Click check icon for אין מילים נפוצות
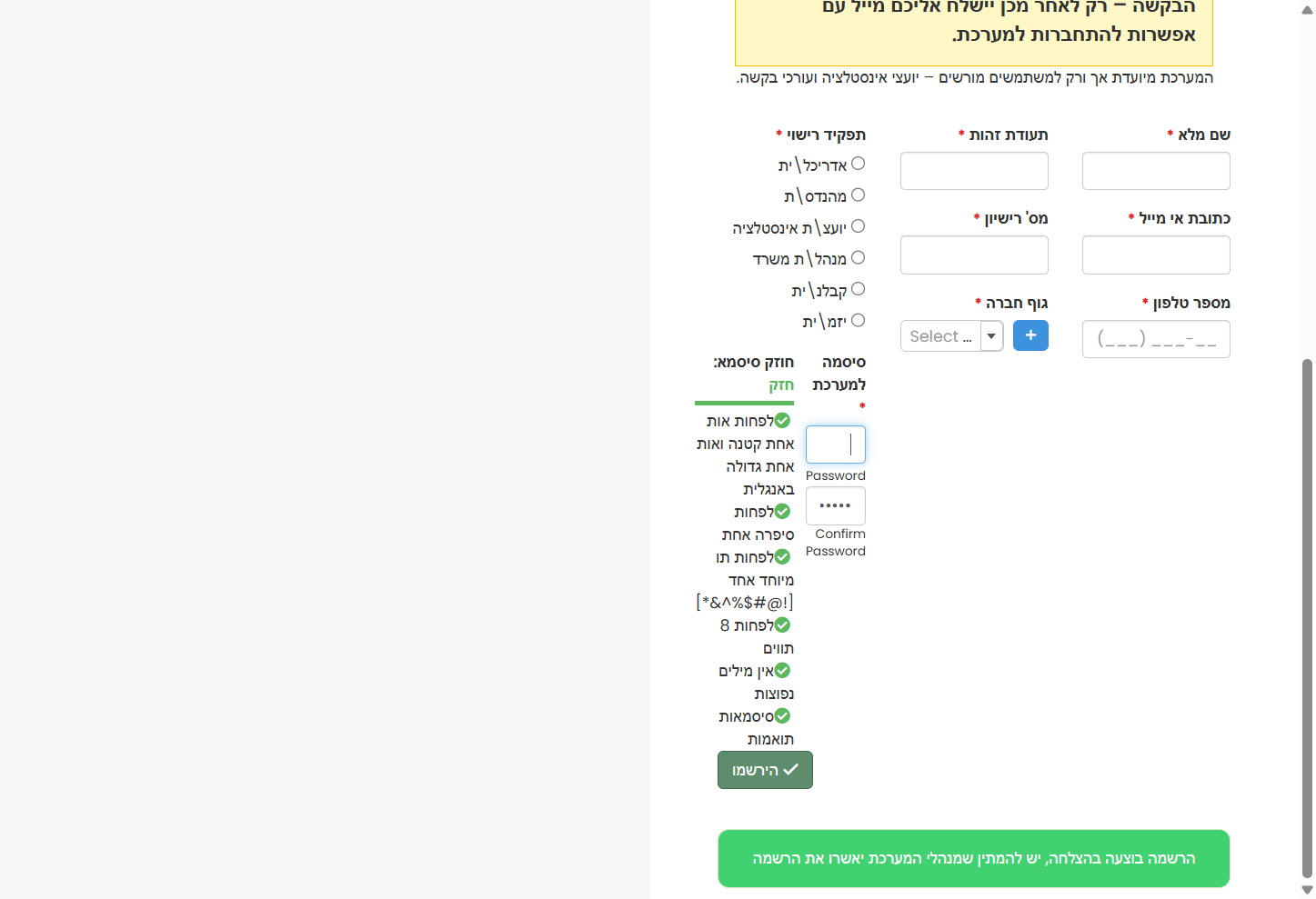This screenshot has width=1316, height=899. point(782,671)
